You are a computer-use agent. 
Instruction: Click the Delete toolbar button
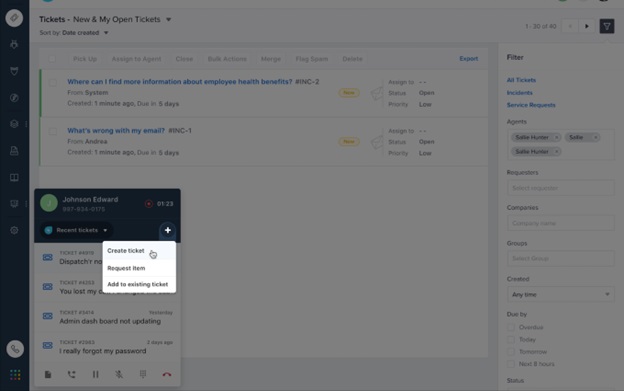coord(352,59)
